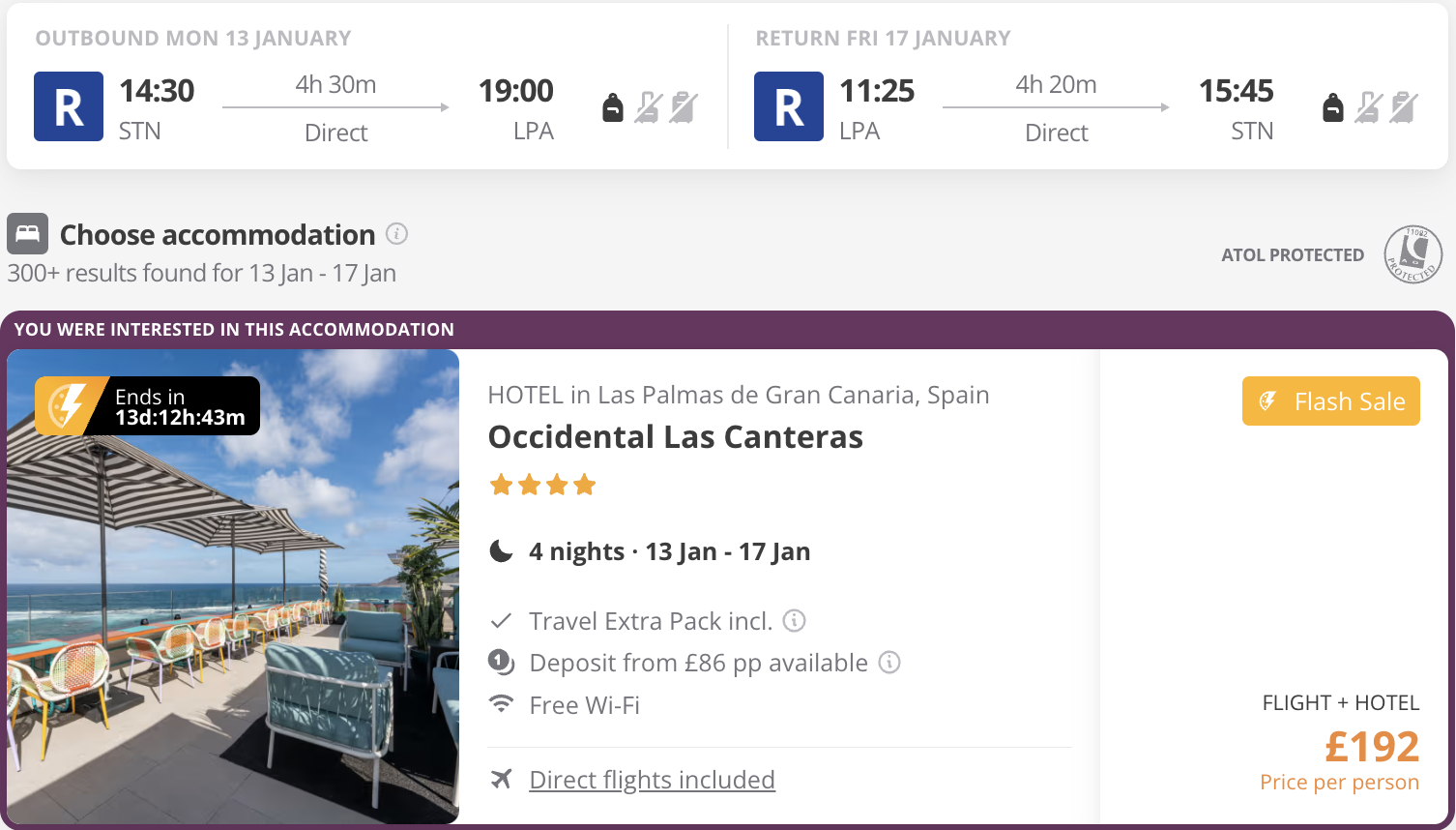Open Travel Extra Pack info icon
The width and height of the screenshot is (1456, 830).
[x=794, y=620]
